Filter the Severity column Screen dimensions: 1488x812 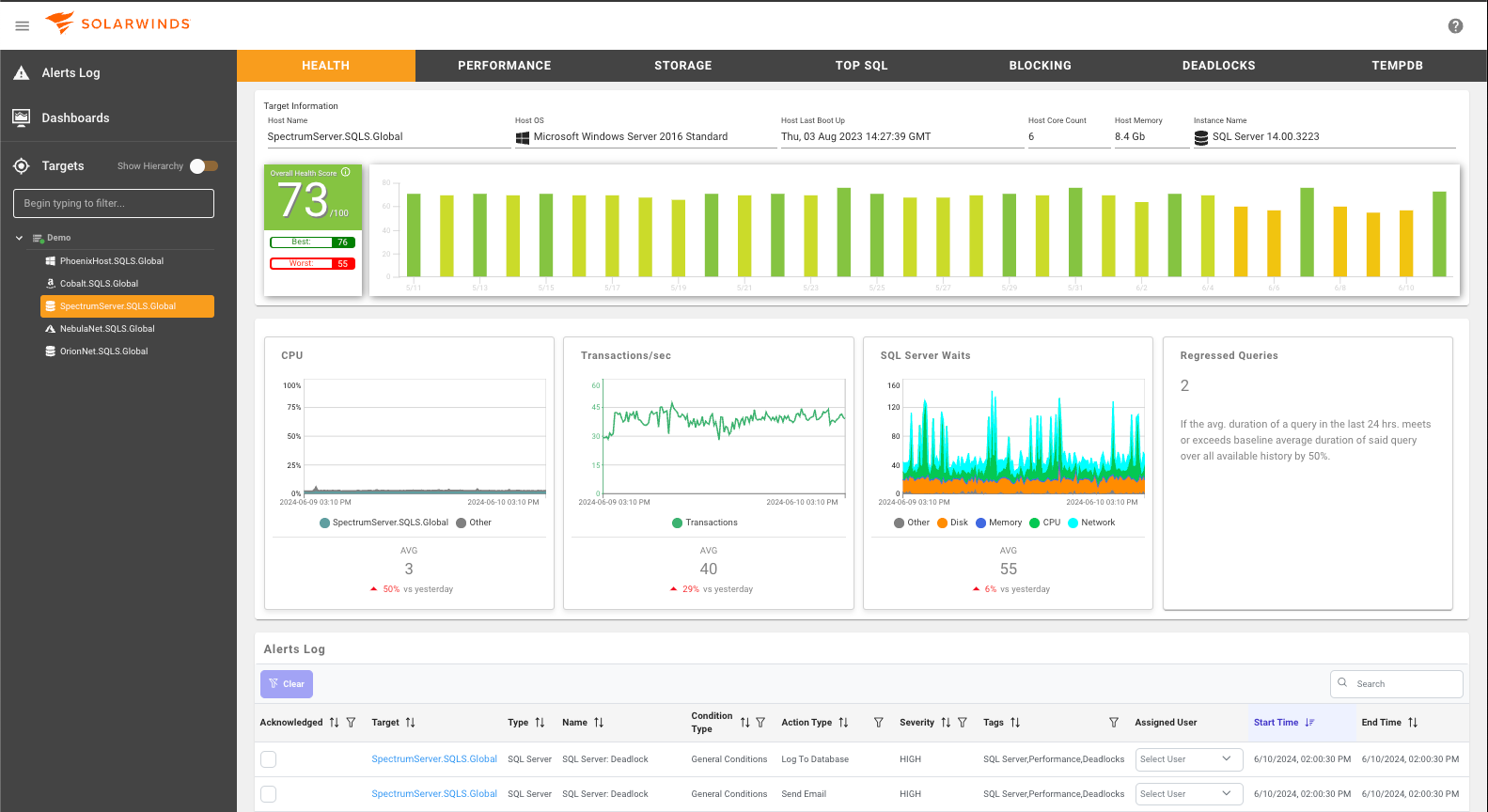pyautogui.click(x=963, y=723)
